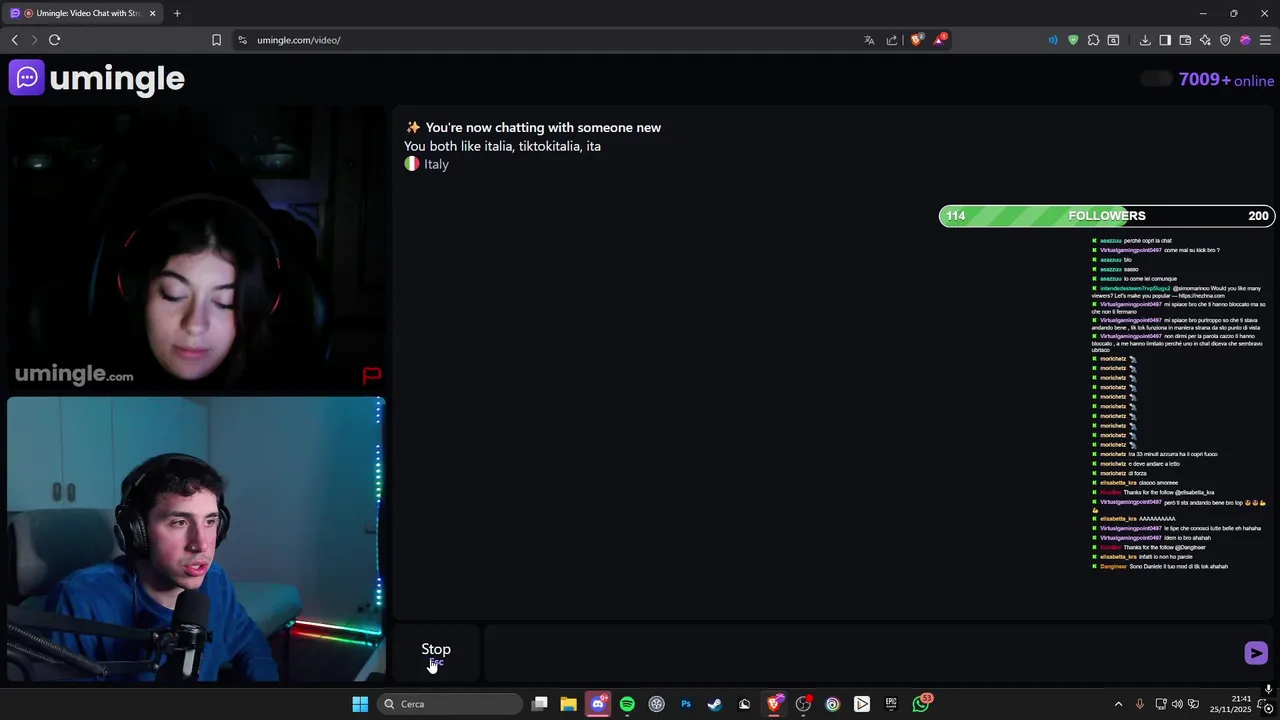Image resolution: width=1280 pixels, height=720 pixels.
Task: Open browser downloads
Action: [1145, 40]
